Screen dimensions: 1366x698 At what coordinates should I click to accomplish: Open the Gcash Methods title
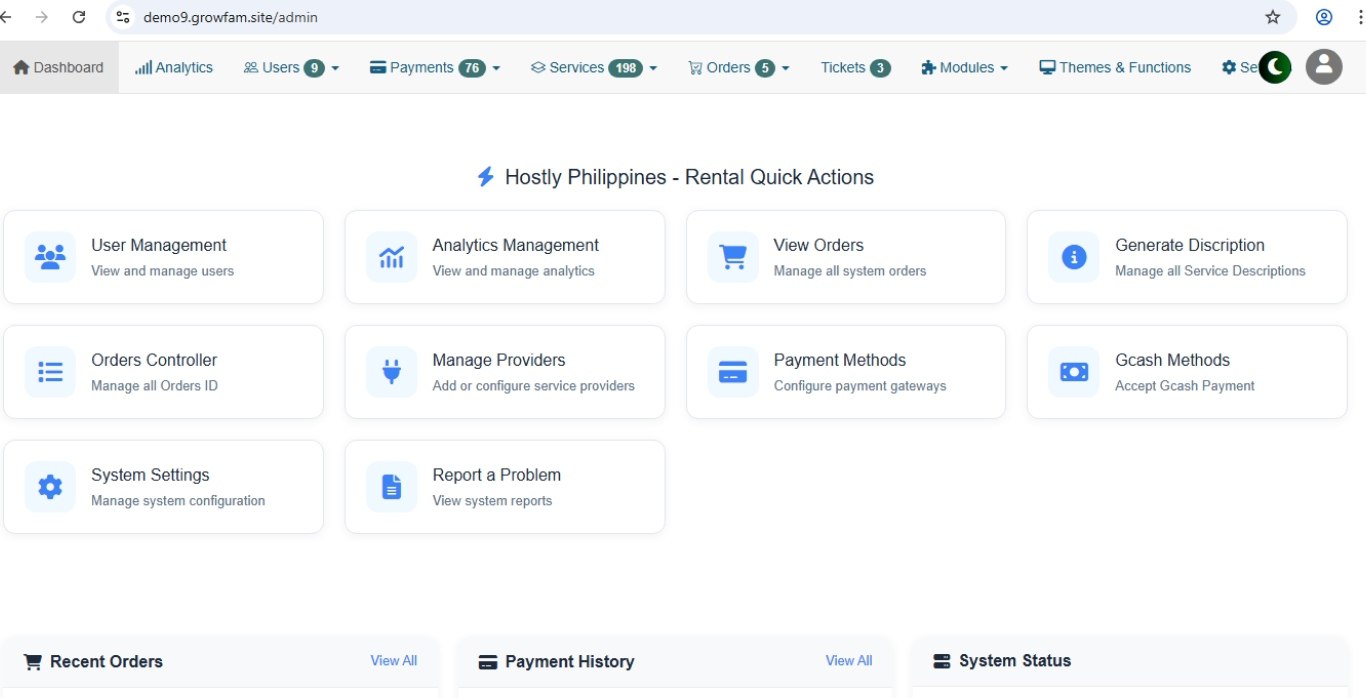pos(1172,360)
